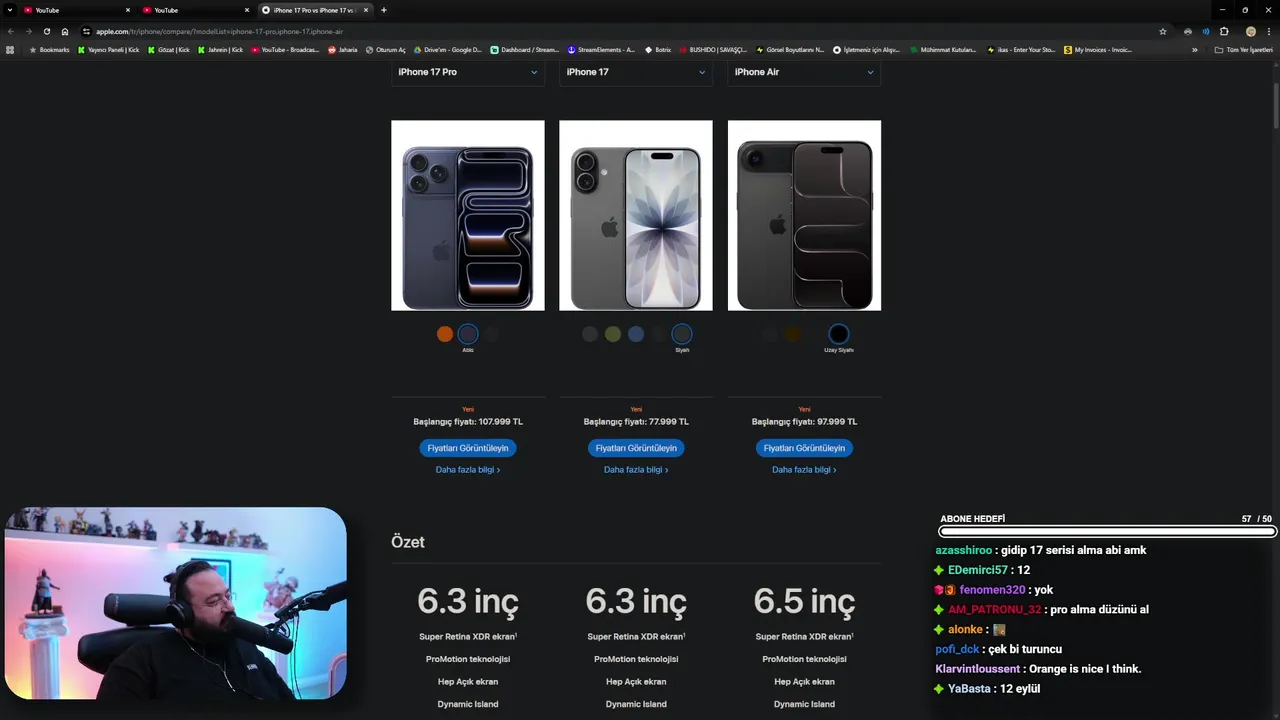The height and width of the screenshot is (720, 1280).
Task: Close the first YouTube tab
Action: tap(128, 10)
